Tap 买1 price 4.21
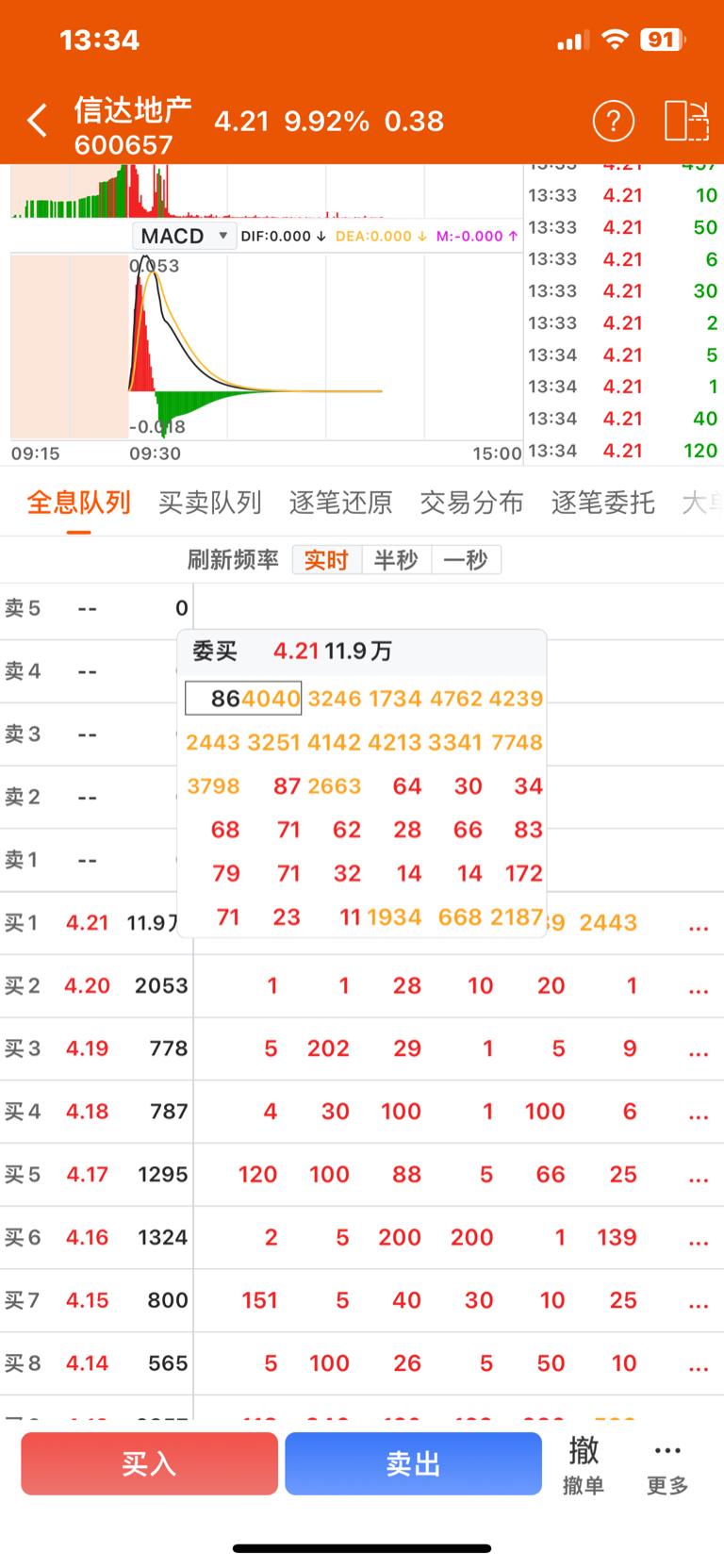Viewport: 724px width, 1568px height. [x=88, y=922]
